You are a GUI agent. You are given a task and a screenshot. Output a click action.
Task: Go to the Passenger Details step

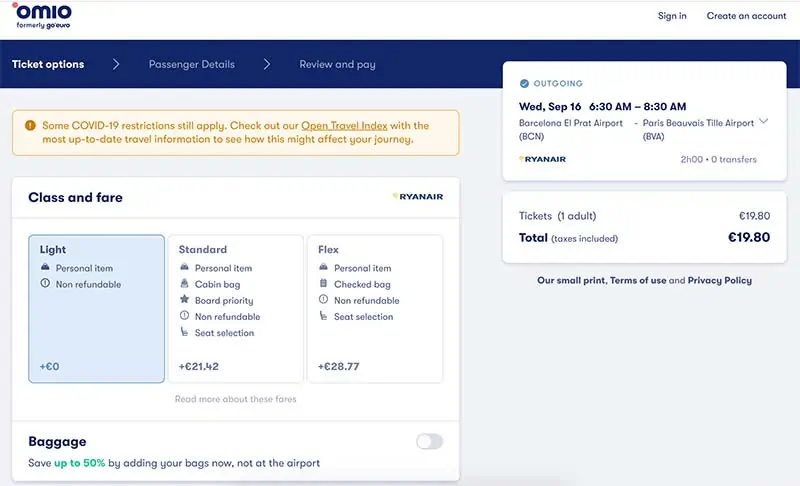pyautogui.click(x=192, y=64)
